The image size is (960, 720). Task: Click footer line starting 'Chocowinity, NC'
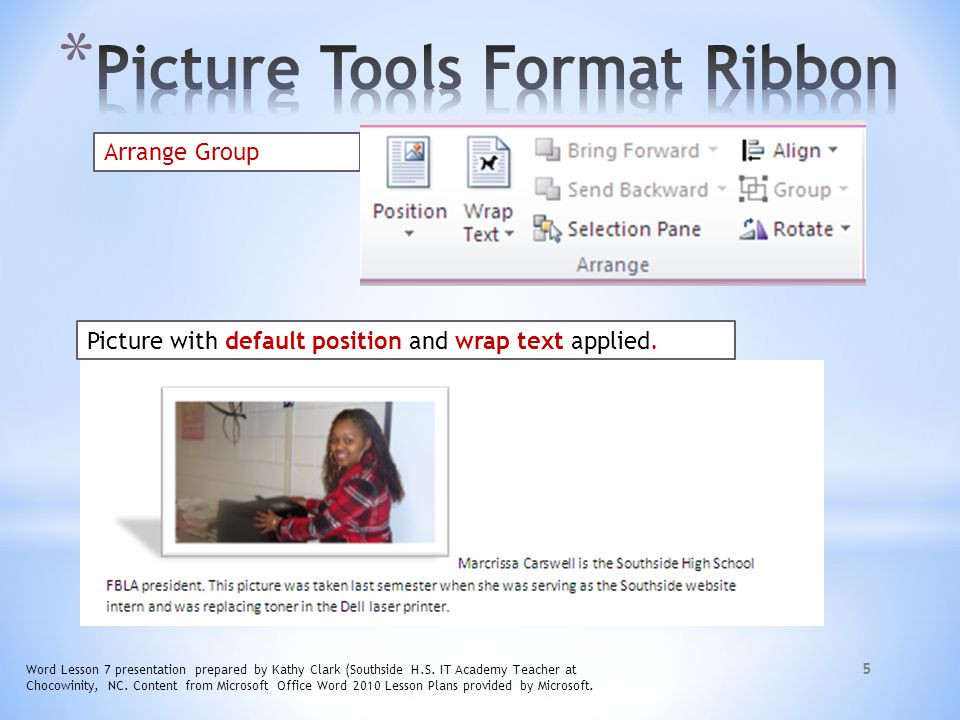(309, 686)
